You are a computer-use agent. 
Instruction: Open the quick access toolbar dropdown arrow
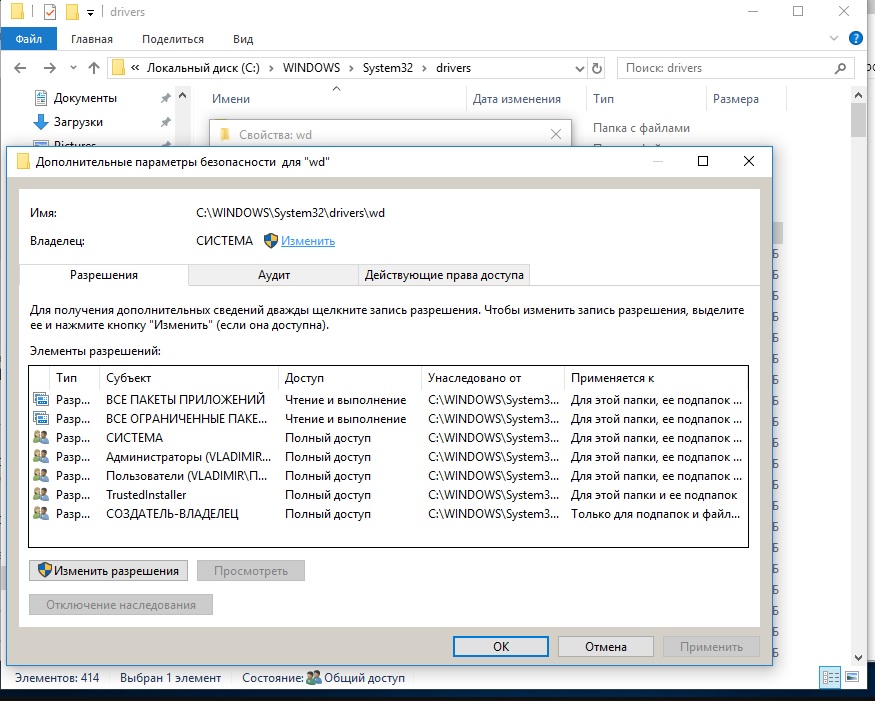90,12
